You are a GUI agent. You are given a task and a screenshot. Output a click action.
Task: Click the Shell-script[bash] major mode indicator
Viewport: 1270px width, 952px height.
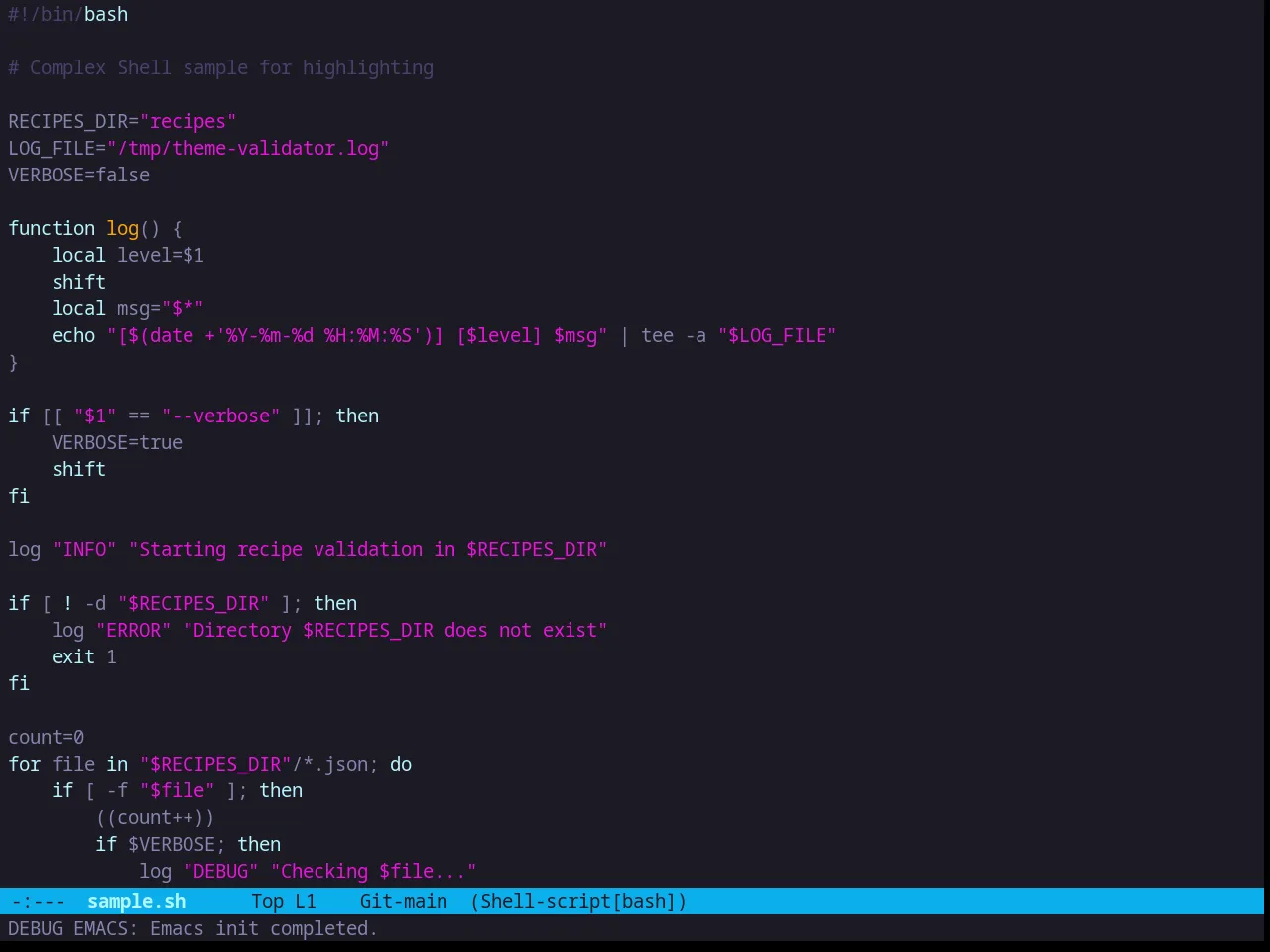tap(578, 901)
